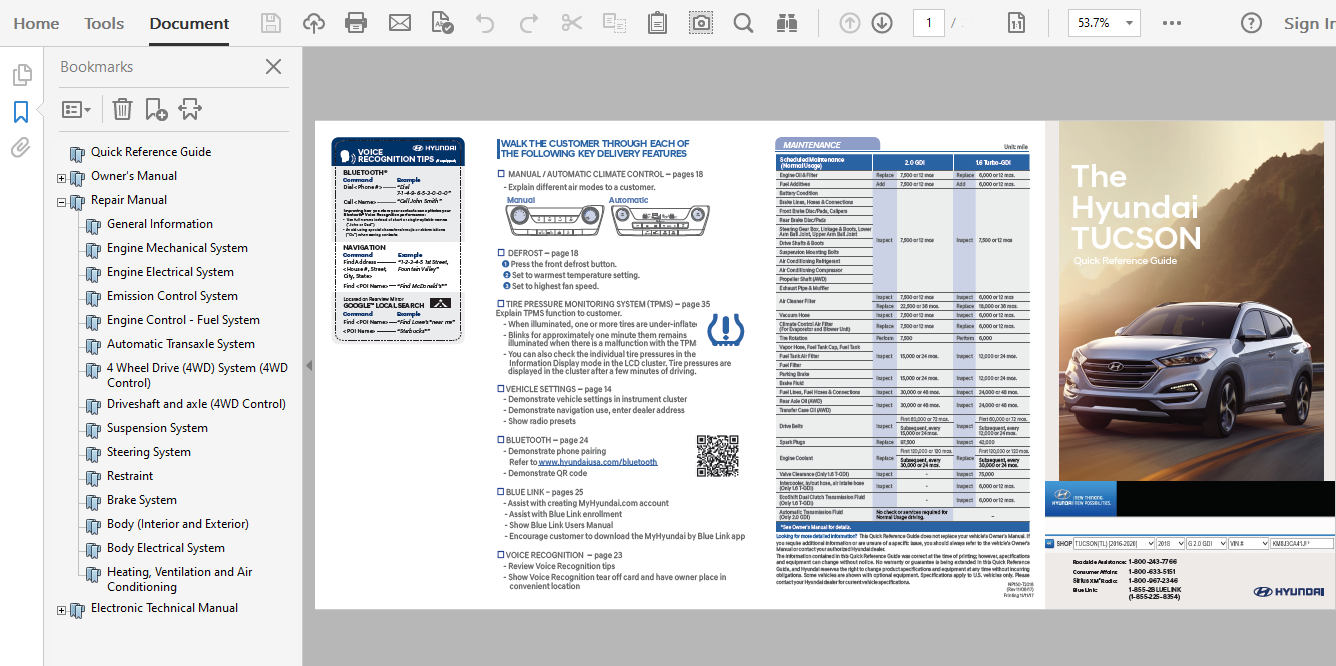This screenshot has height=666, width=1336.
Task: Go to next page arrow
Action: pyautogui.click(x=881, y=23)
